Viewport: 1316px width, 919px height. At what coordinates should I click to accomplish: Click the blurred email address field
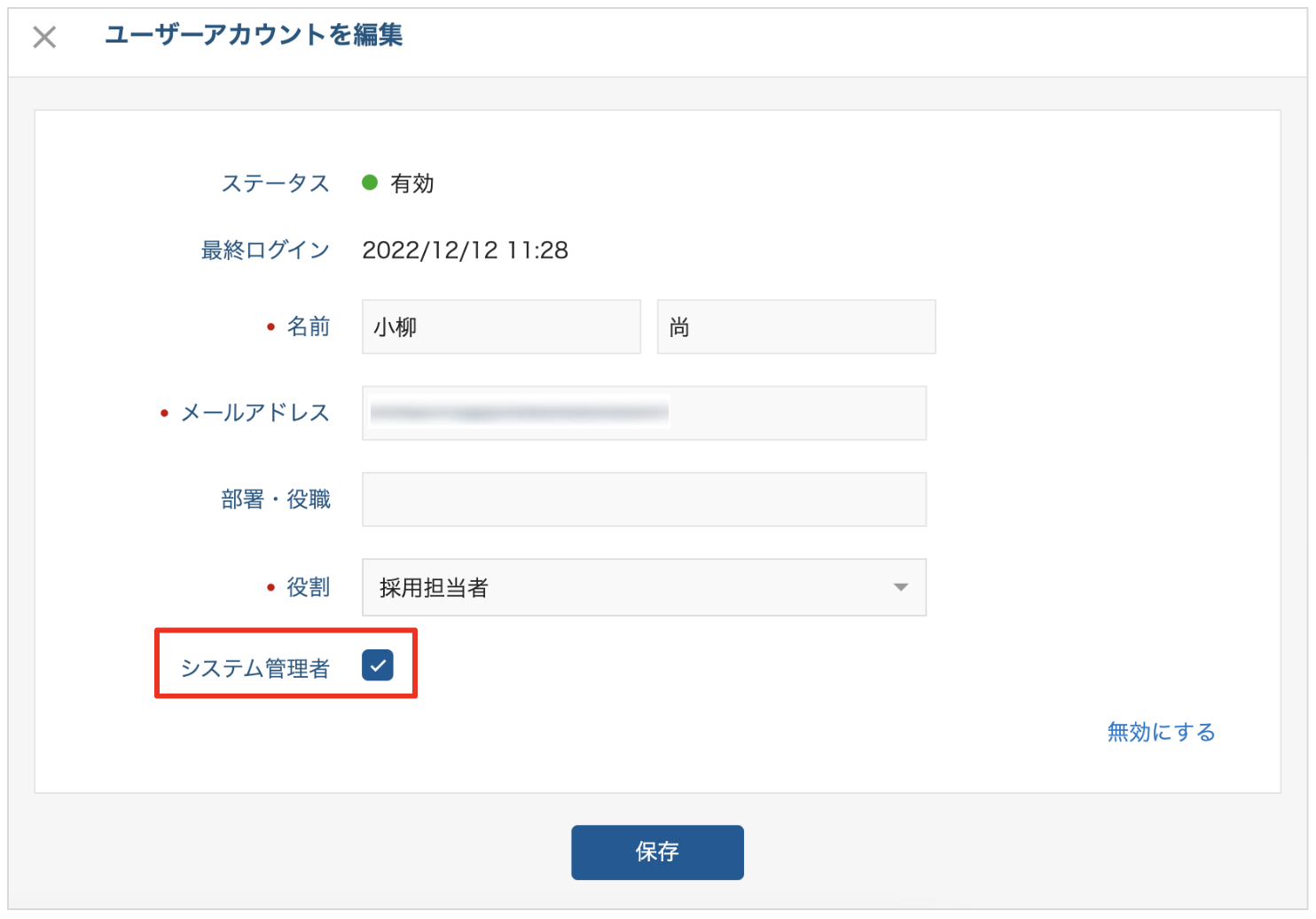pyautogui.click(x=643, y=413)
